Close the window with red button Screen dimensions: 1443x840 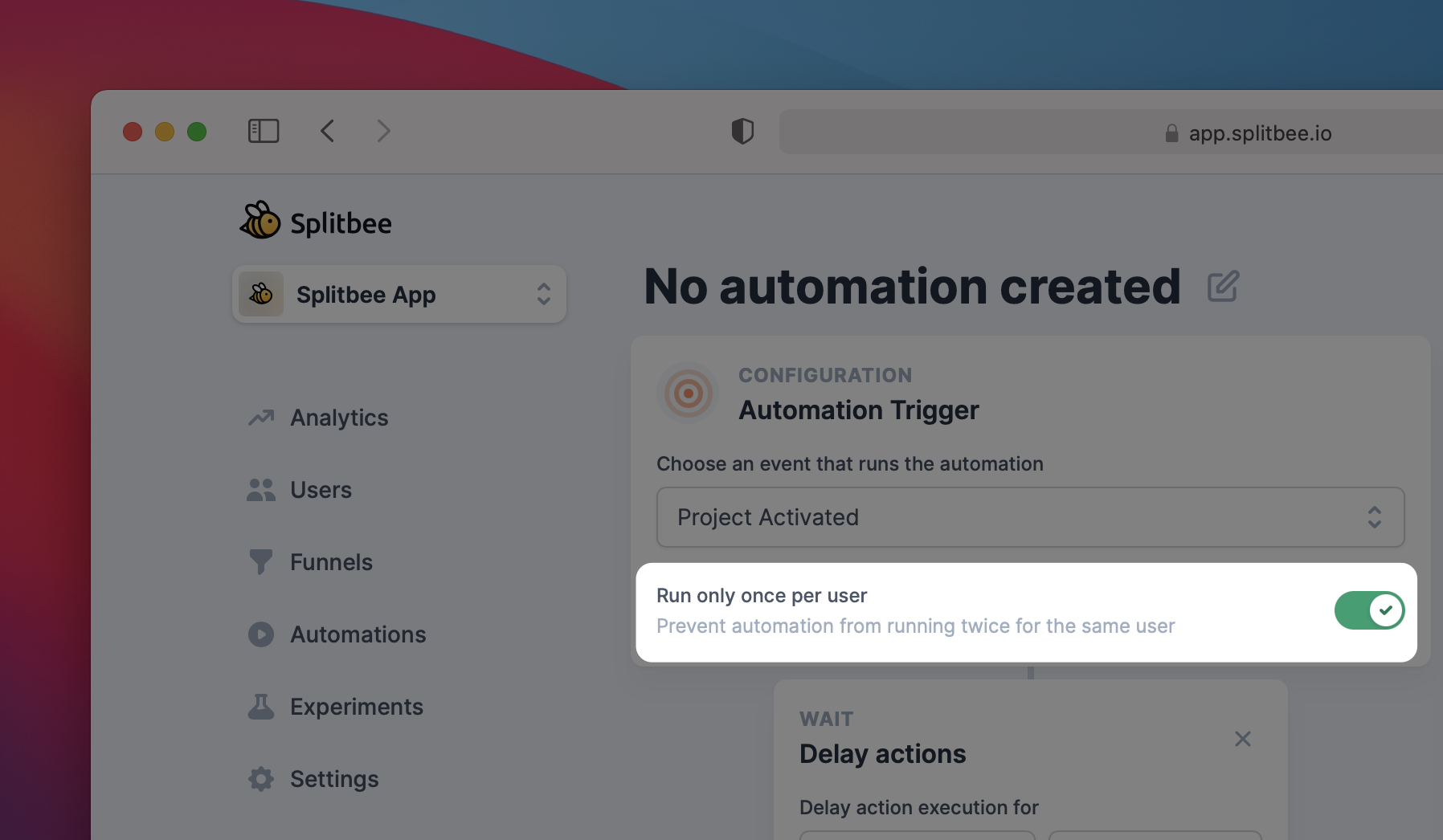133,131
